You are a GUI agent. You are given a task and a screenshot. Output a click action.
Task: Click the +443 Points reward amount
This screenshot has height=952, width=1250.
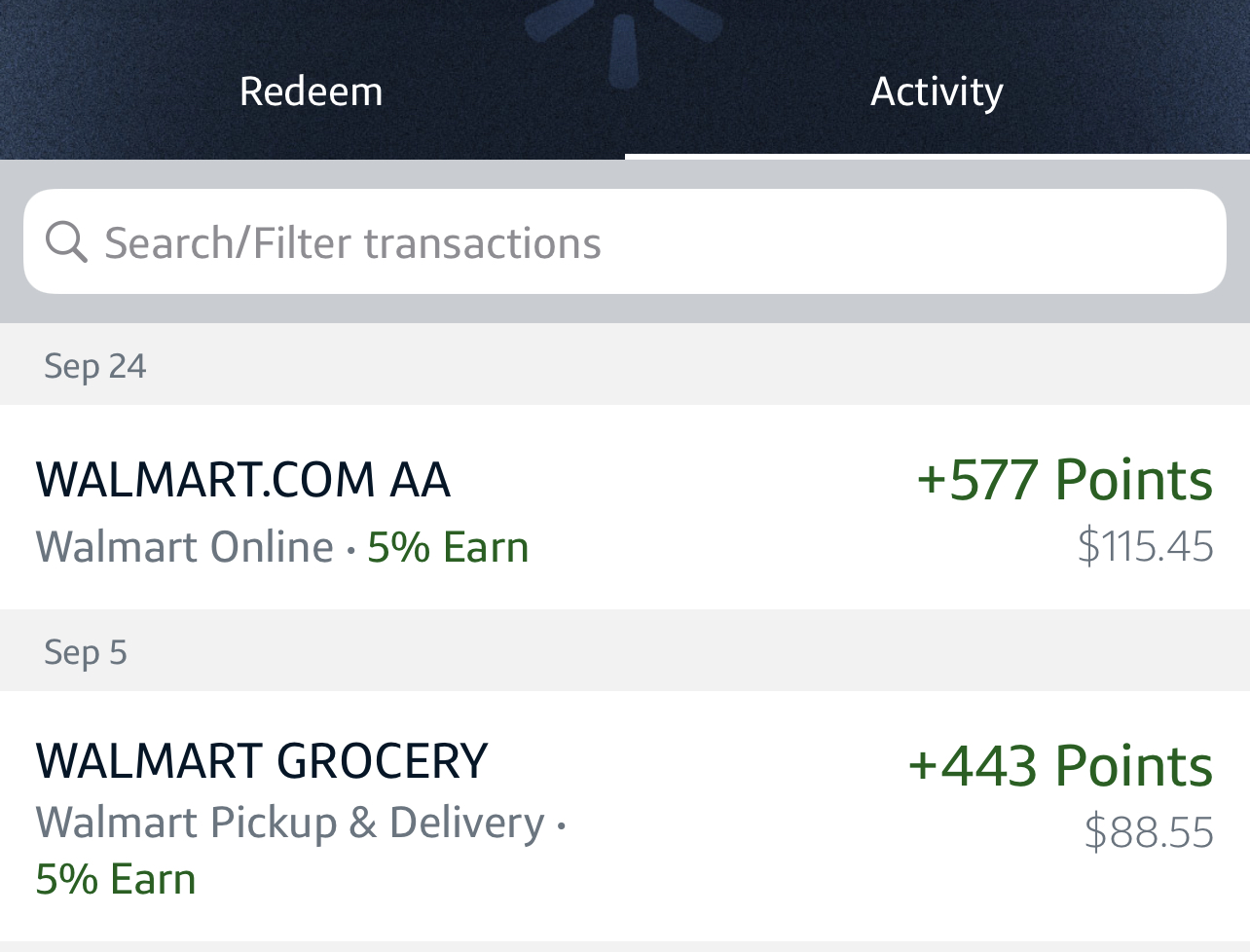point(1060,765)
